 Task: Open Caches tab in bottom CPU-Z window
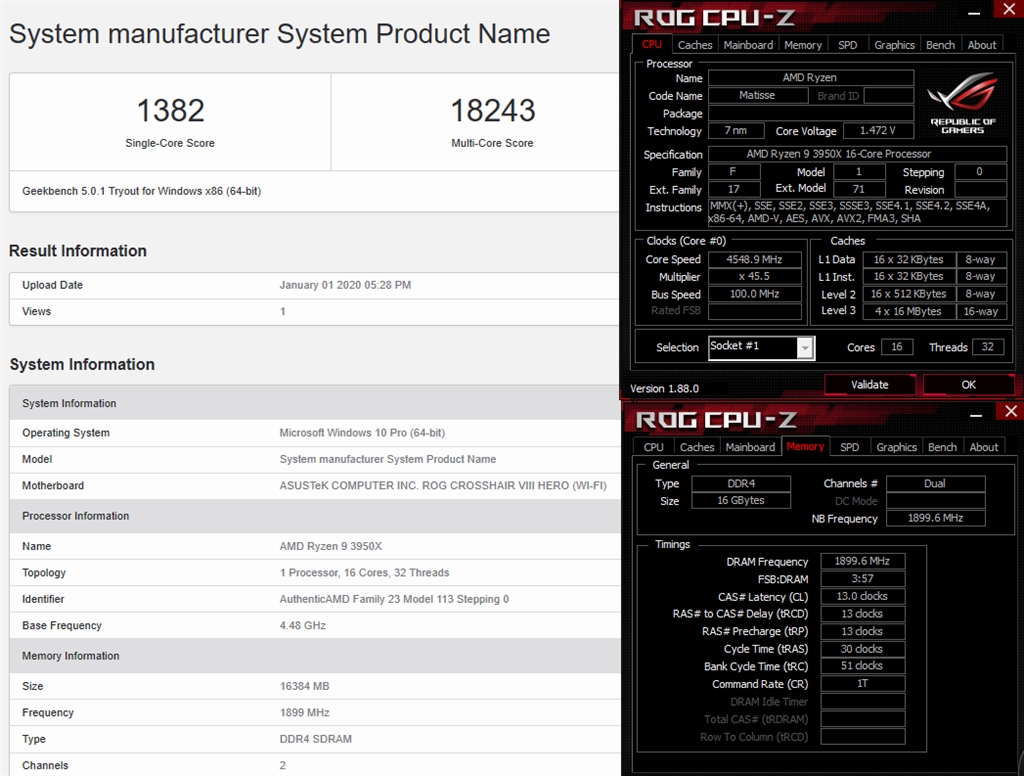click(697, 447)
